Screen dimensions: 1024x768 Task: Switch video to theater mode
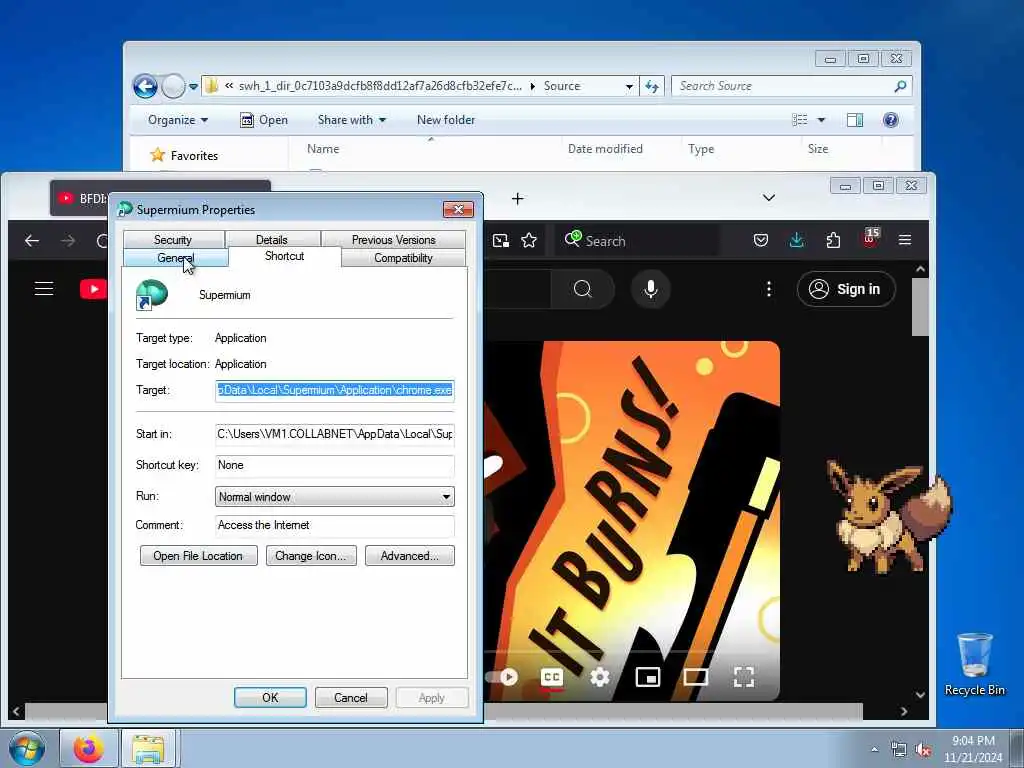pyautogui.click(x=696, y=677)
